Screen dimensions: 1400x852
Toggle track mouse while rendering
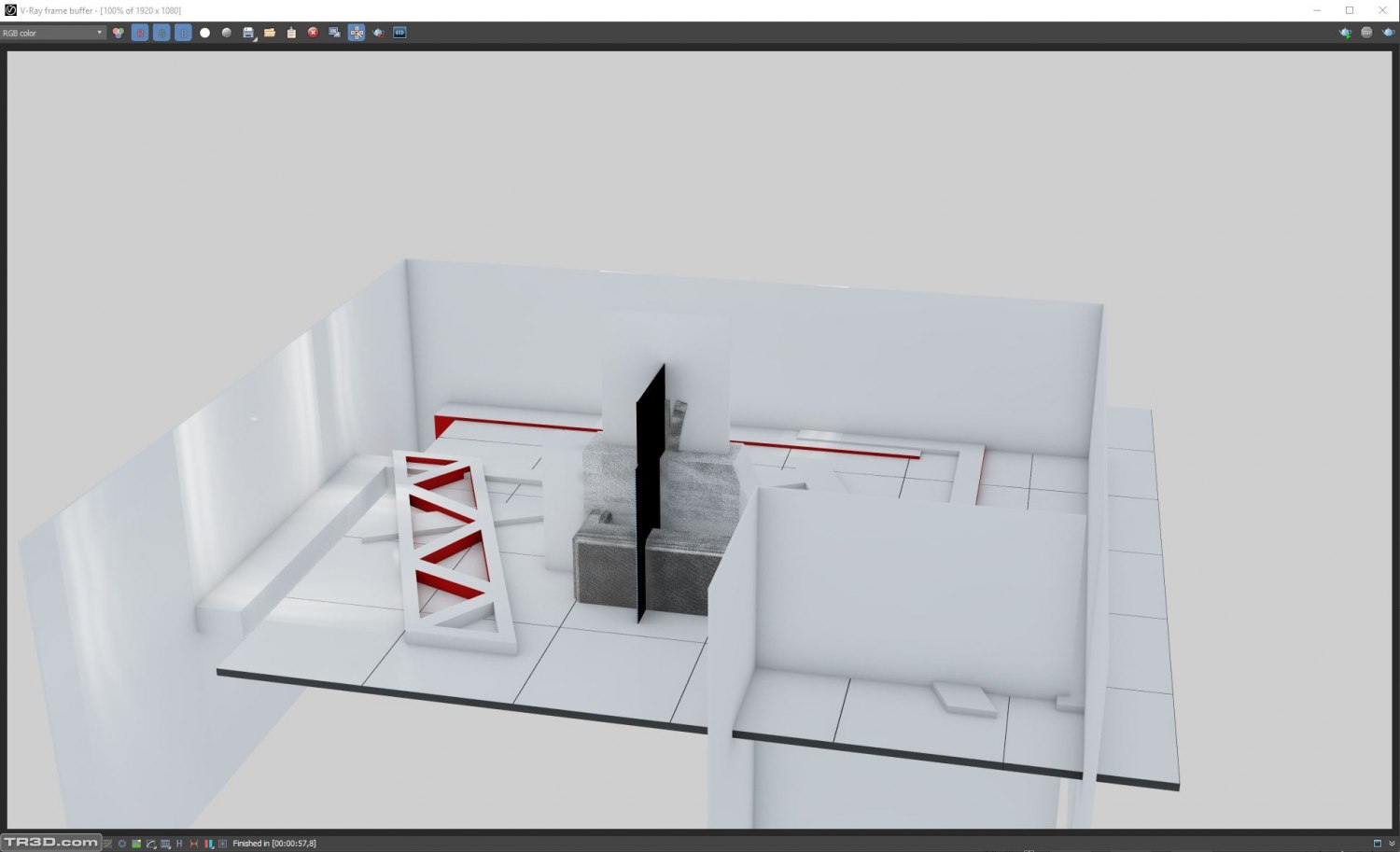(x=357, y=33)
